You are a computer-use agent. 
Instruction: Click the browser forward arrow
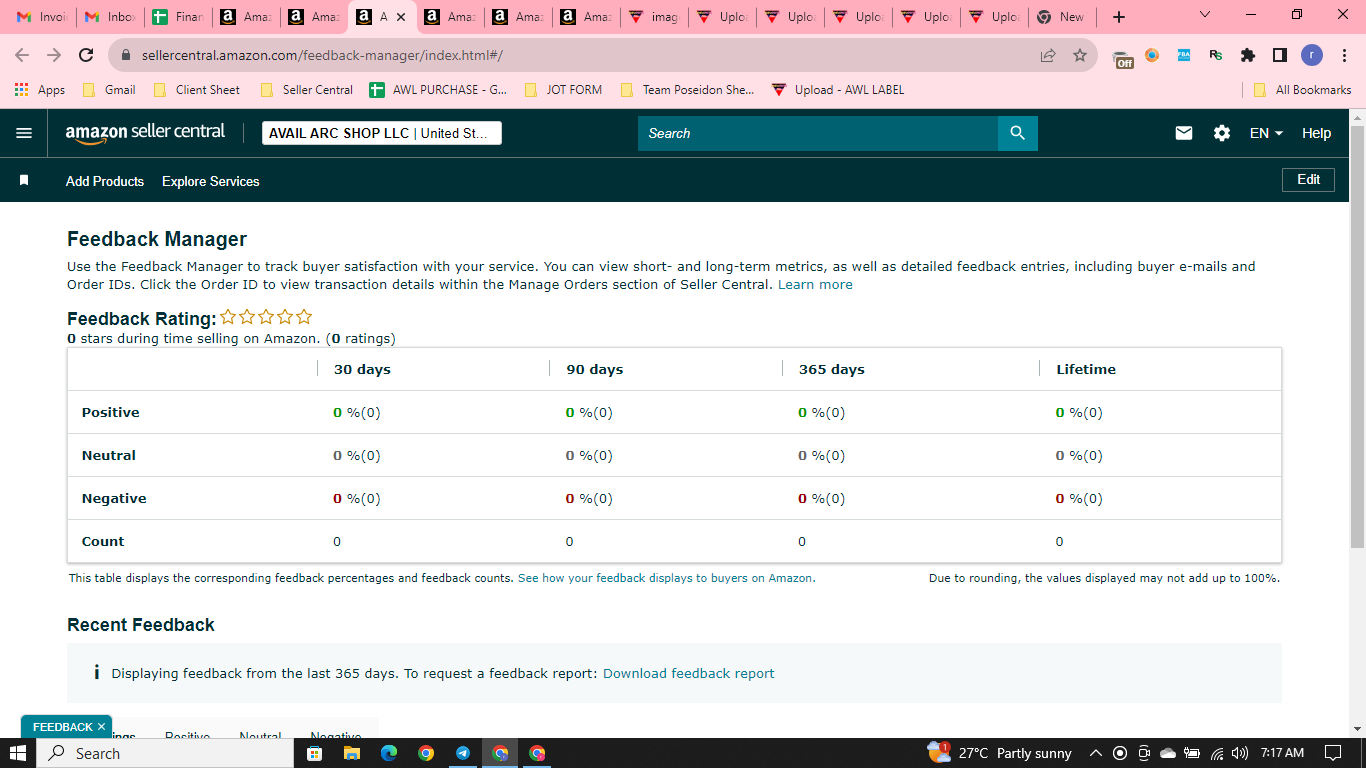(54, 56)
